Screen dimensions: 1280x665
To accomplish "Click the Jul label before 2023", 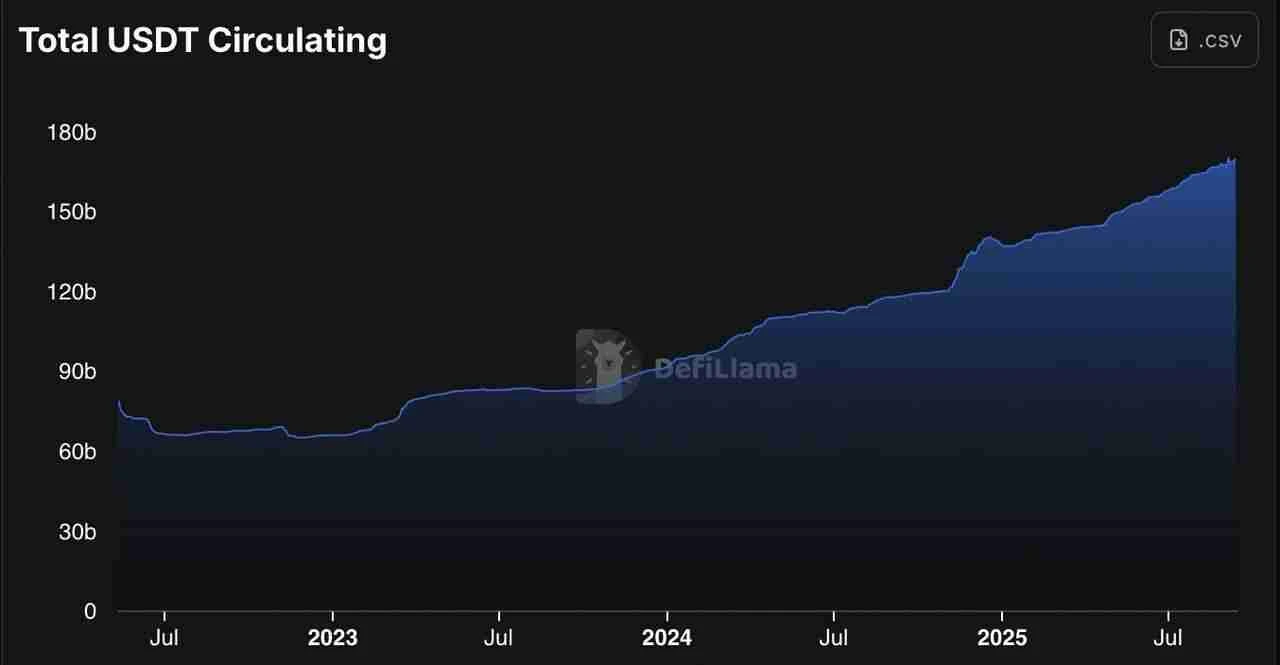I will click(164, 638).
